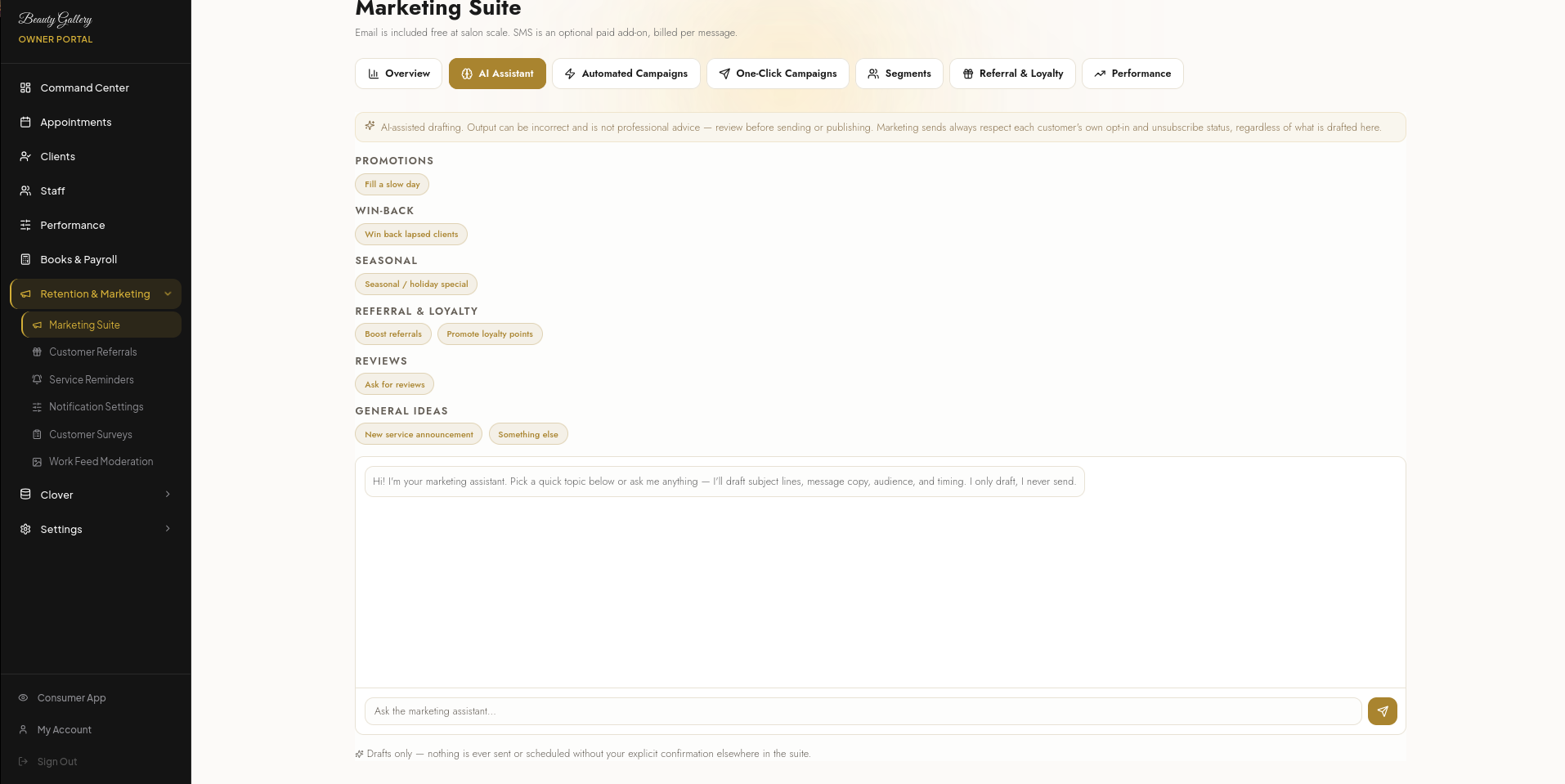This screenshot has width=1565, height=784.
Task: Open the One-Click Campaigns tab
Action: [x=778, y=74]
